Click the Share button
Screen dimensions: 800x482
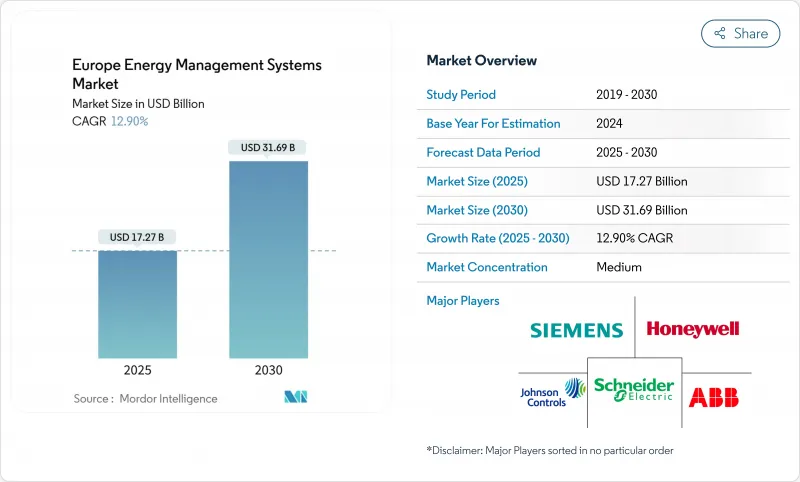[741, 33]
